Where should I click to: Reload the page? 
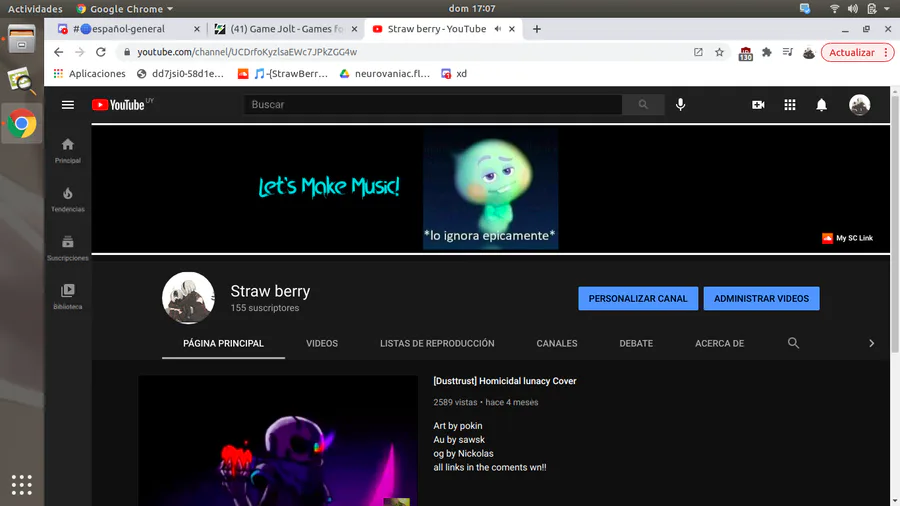[x=100, y=52]
